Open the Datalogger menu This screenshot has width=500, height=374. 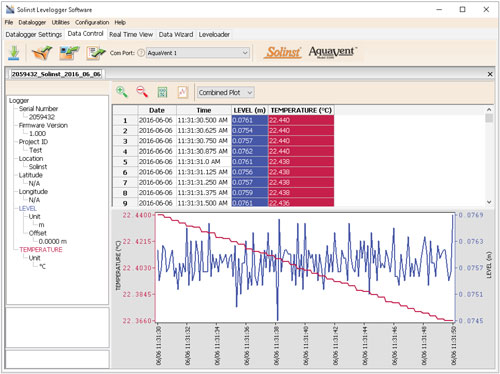[32, 22]
